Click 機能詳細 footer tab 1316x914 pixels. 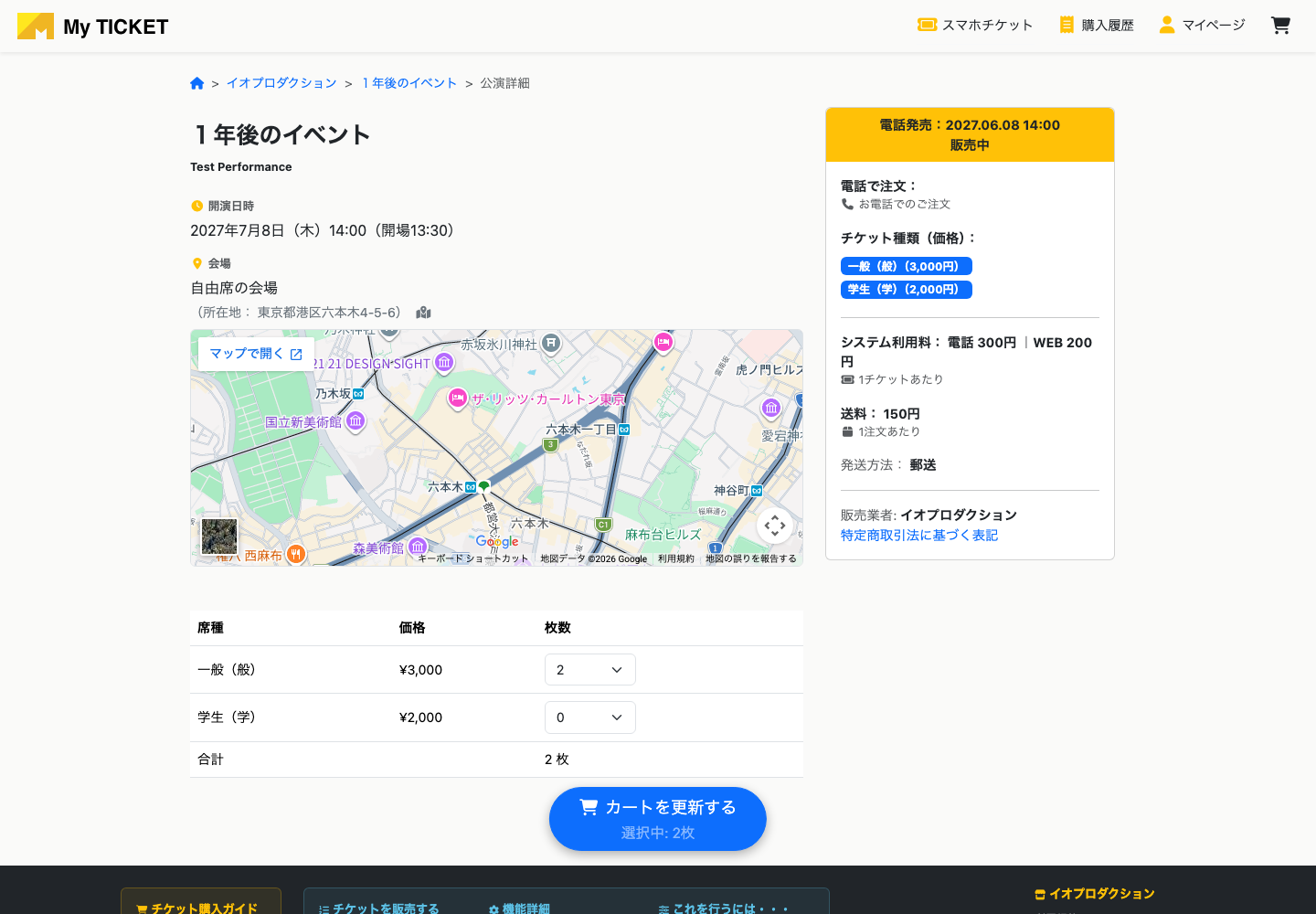(519, 909)
